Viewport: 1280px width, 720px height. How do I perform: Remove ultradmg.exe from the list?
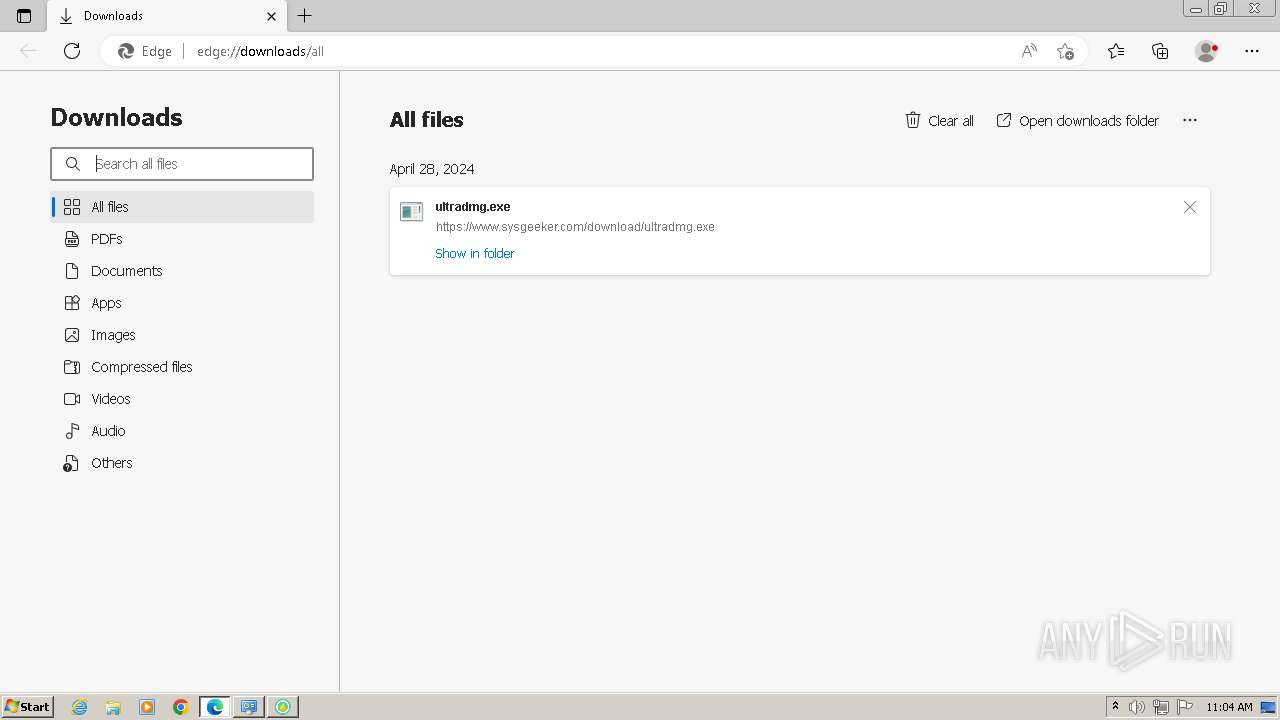[x=1189, y=207]
